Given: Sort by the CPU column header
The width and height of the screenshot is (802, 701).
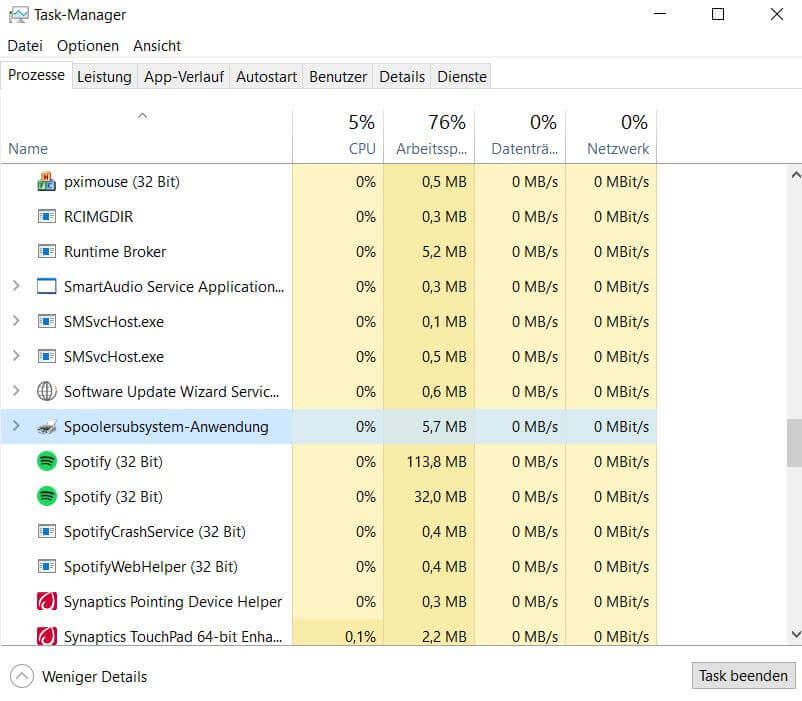Looking at the screenshot, I should coord(338,136).
